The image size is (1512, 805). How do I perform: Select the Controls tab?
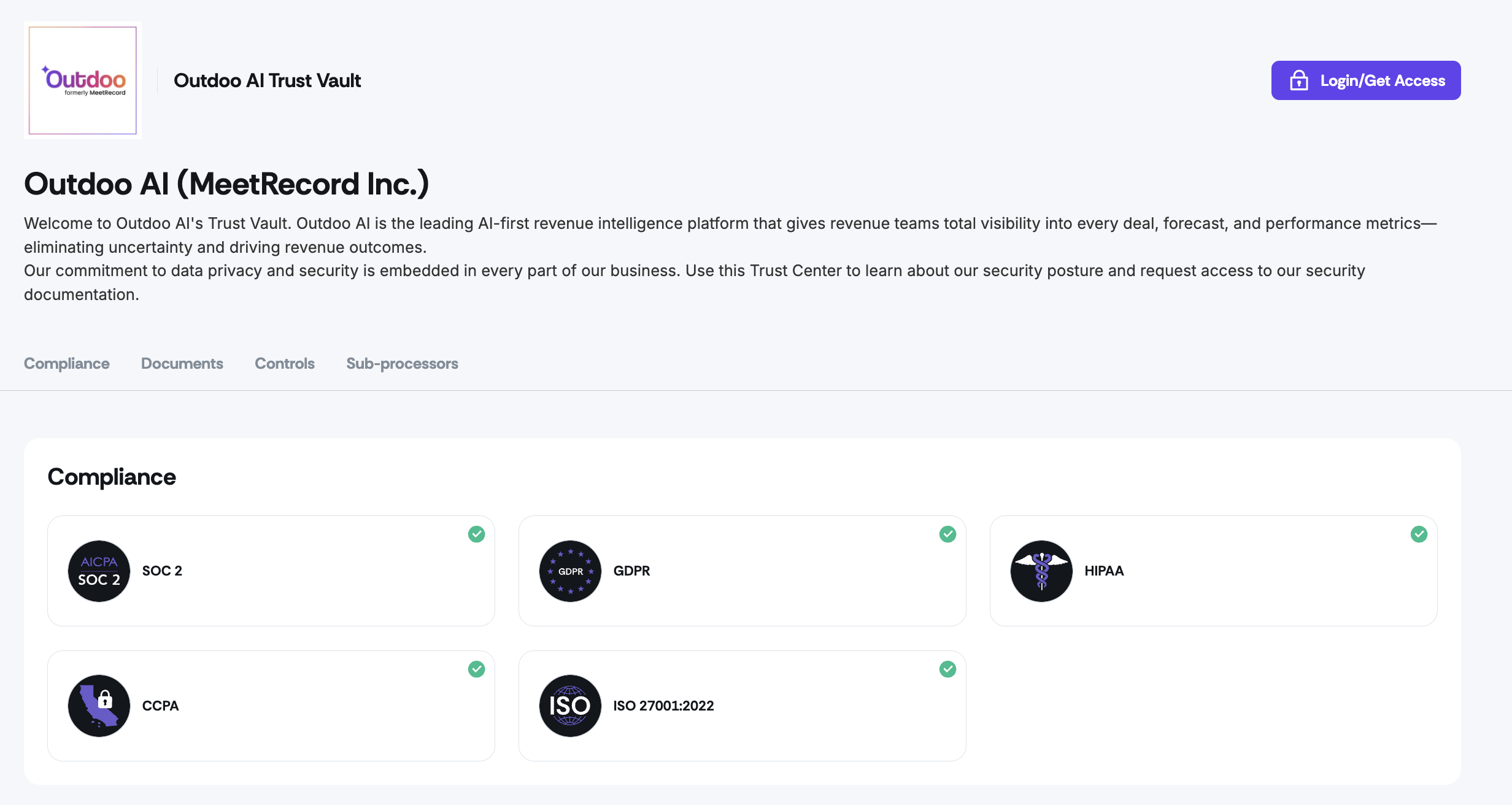click(285, 363)
